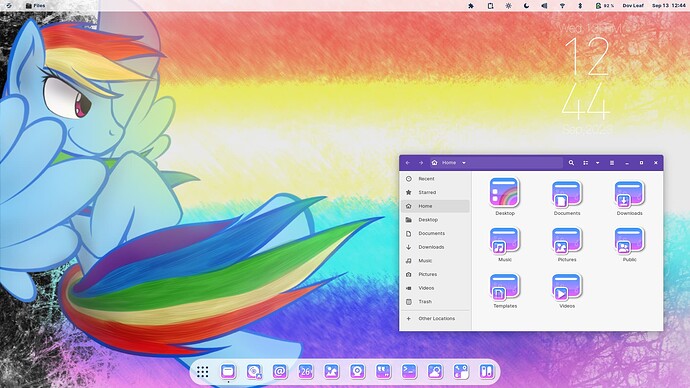Select the Documents folder icon in the grid

coord(567,194)
